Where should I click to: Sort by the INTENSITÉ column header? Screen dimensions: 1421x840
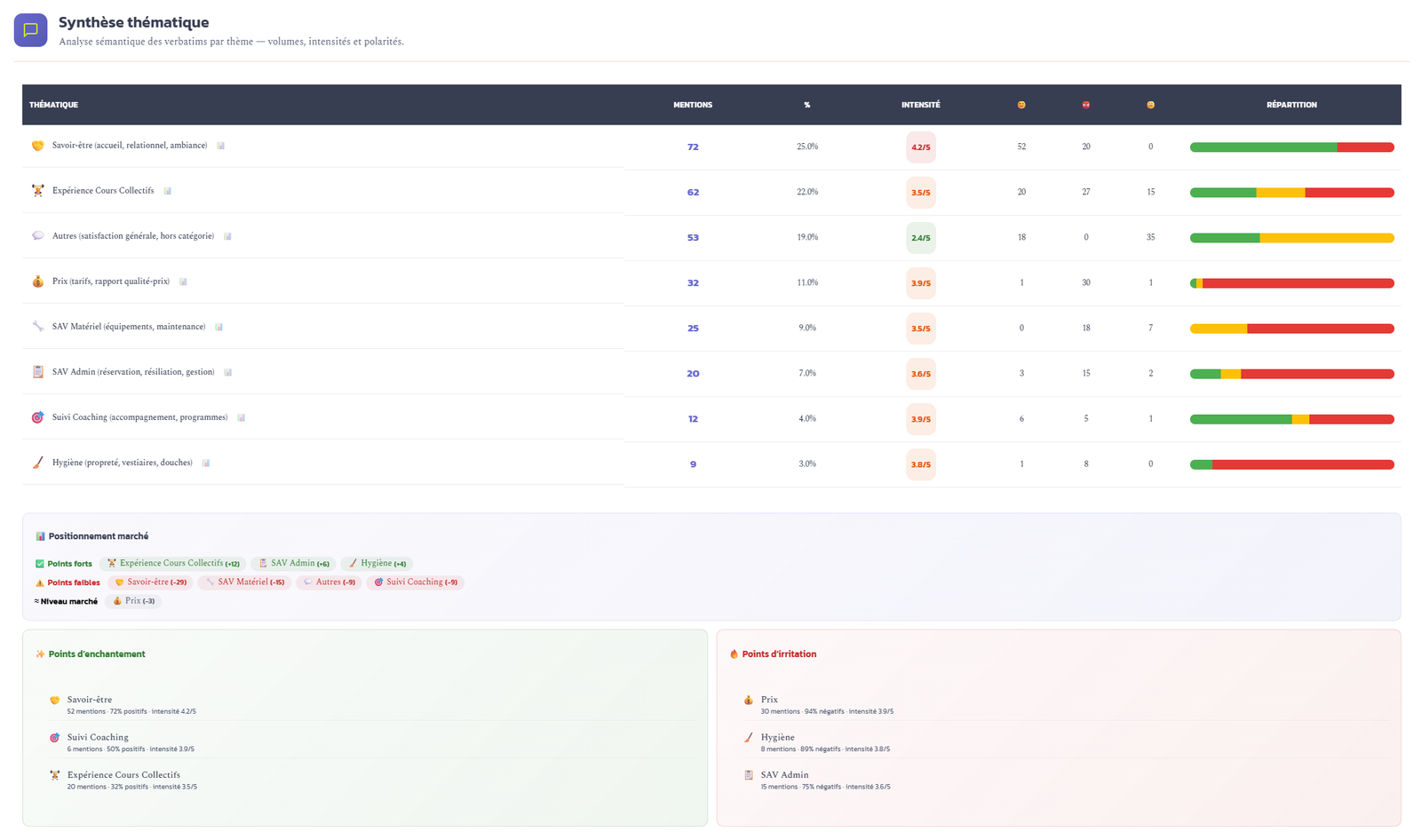point(921,105)
